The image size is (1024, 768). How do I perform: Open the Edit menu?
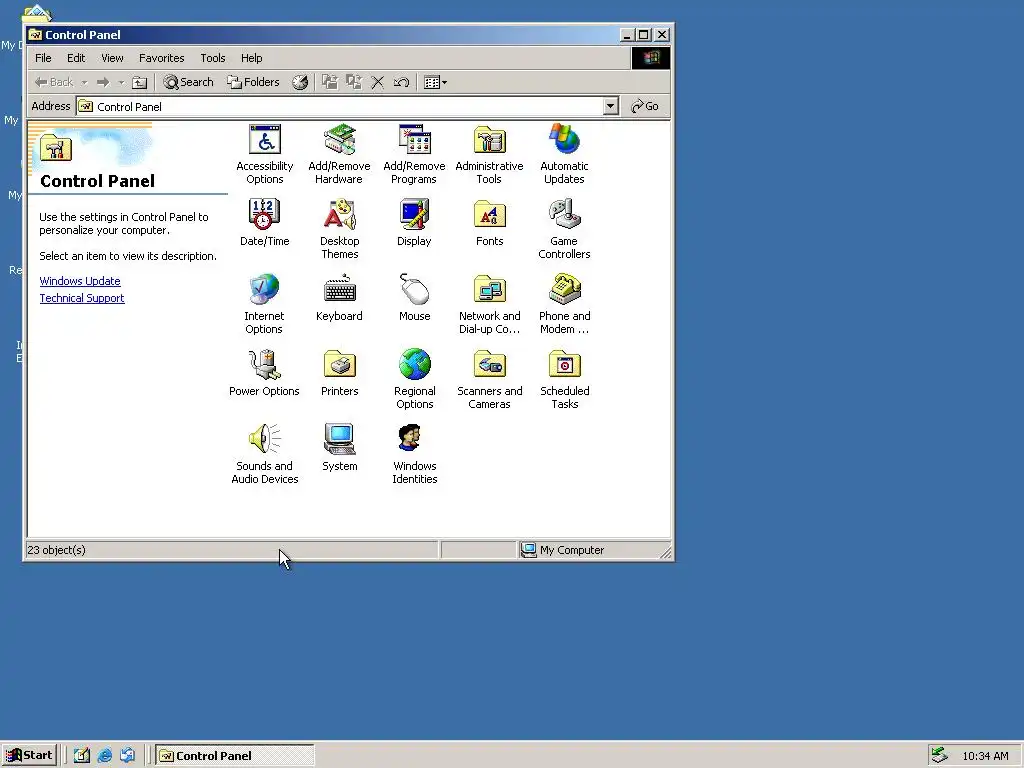76,58
